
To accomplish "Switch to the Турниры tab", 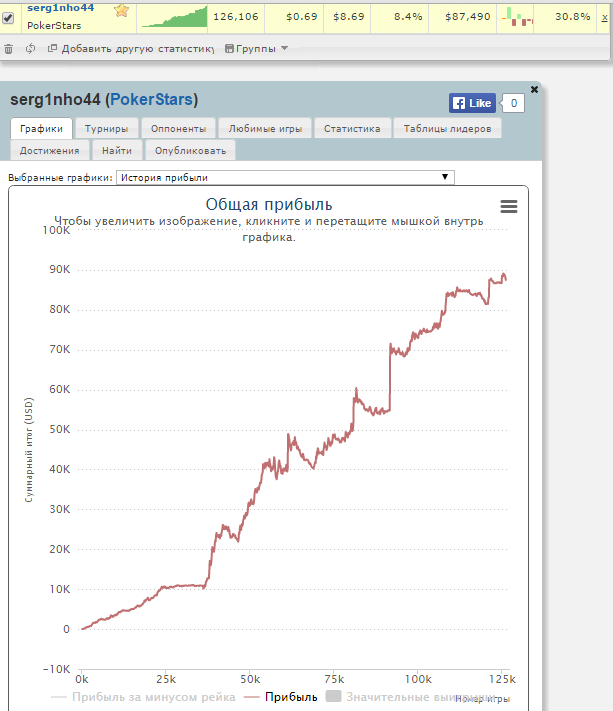I will pos(107,129).
